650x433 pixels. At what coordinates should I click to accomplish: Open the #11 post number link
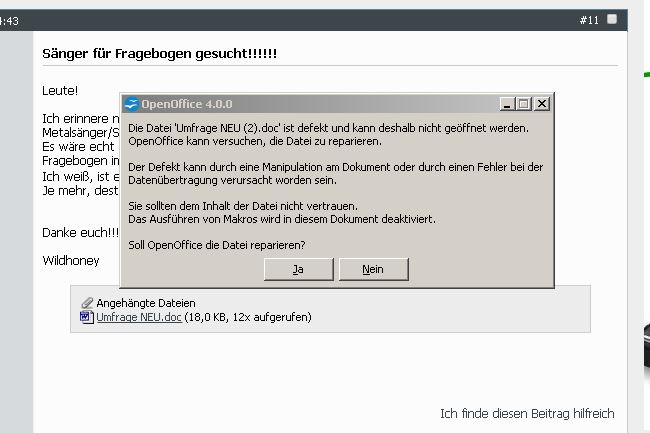(x=589, y=20)
